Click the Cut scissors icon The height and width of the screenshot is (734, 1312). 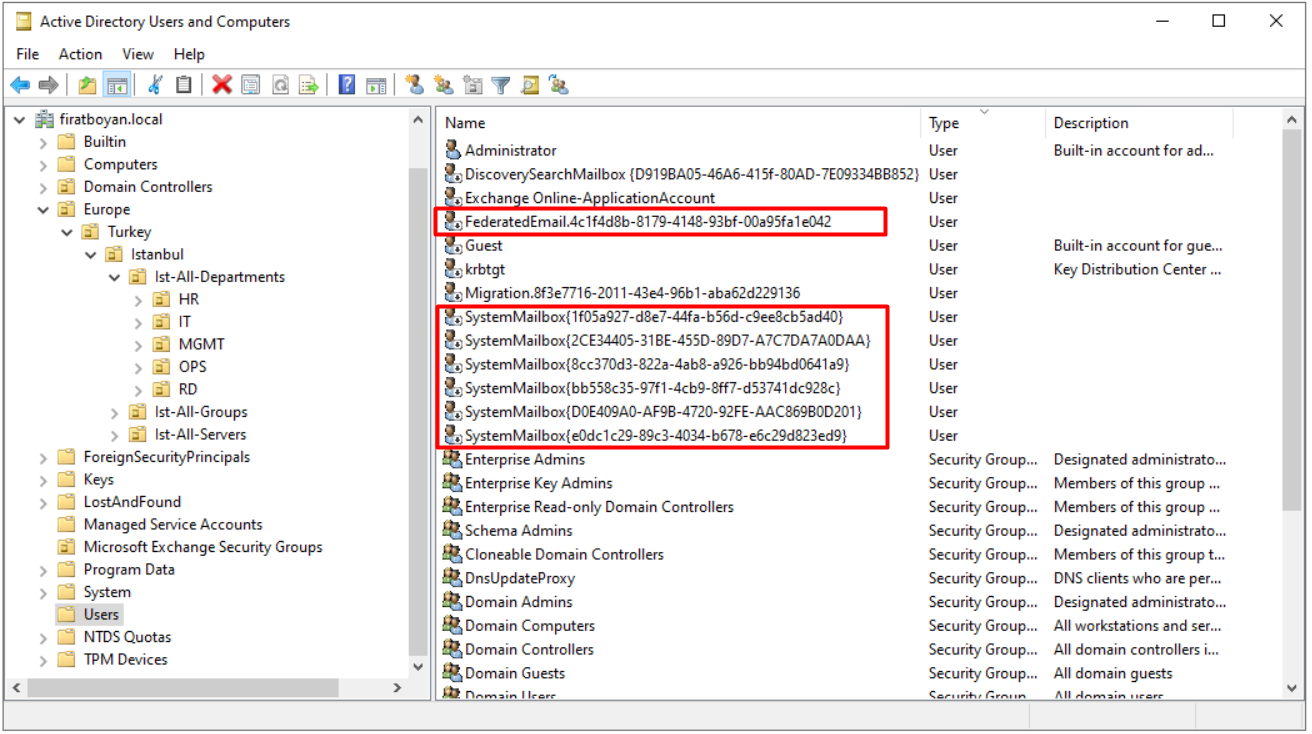tap(155, 85)
